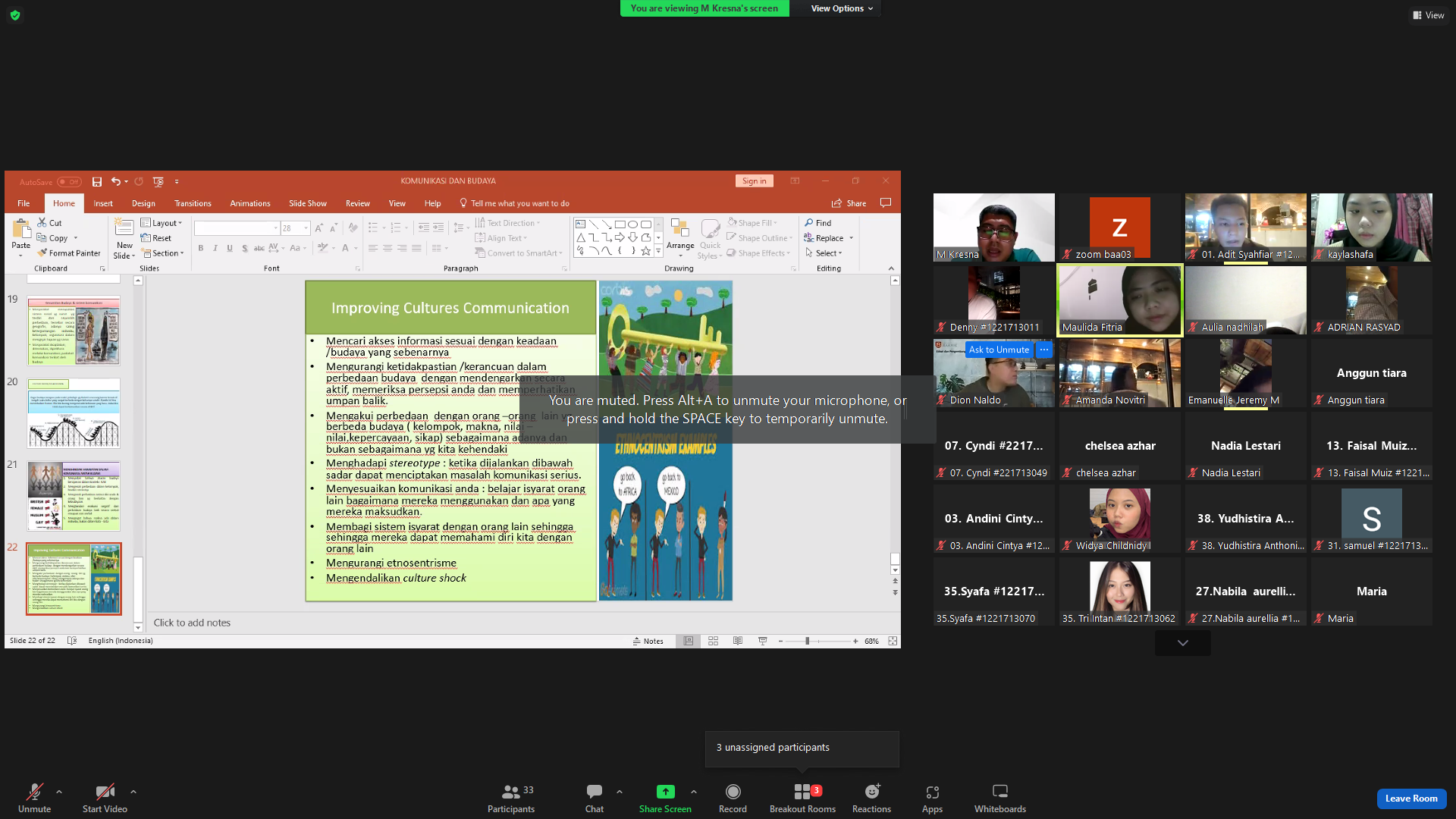This screenshot has width=1456, height=819.
Task: Open Whiteboards
Action: point(1000,798)
